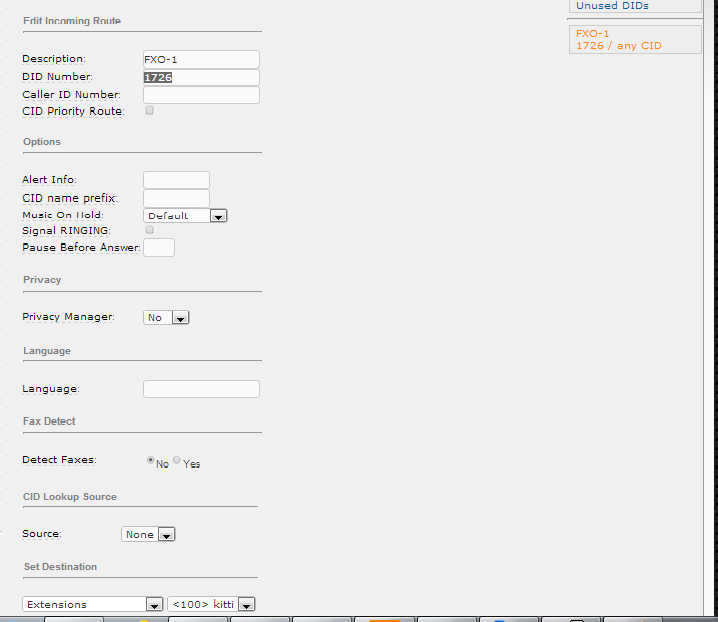This screenshot has height=622, width=718.
Task: Click the CID name prefix field
Action: point(176,198)
